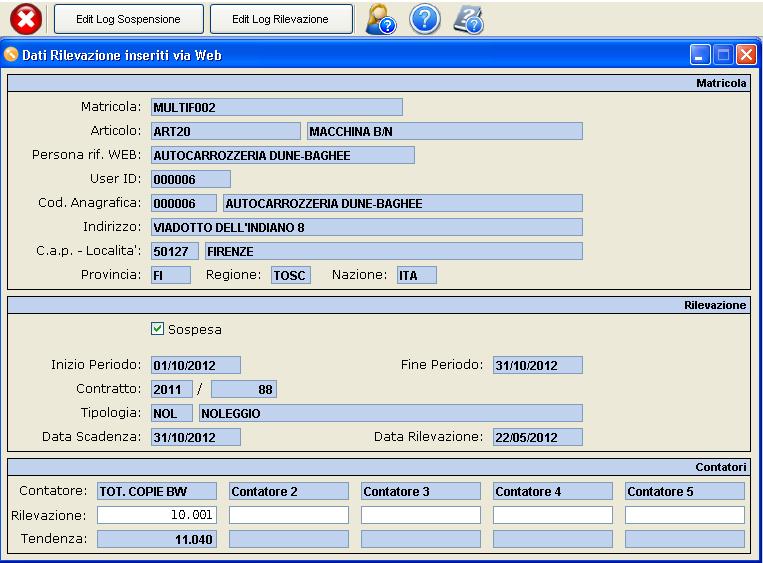Screen dimensions: 763x563
Task: Click Cod. Anagrafica name field AUTOCARROZZERIA
Action: (x=403, y=203)
